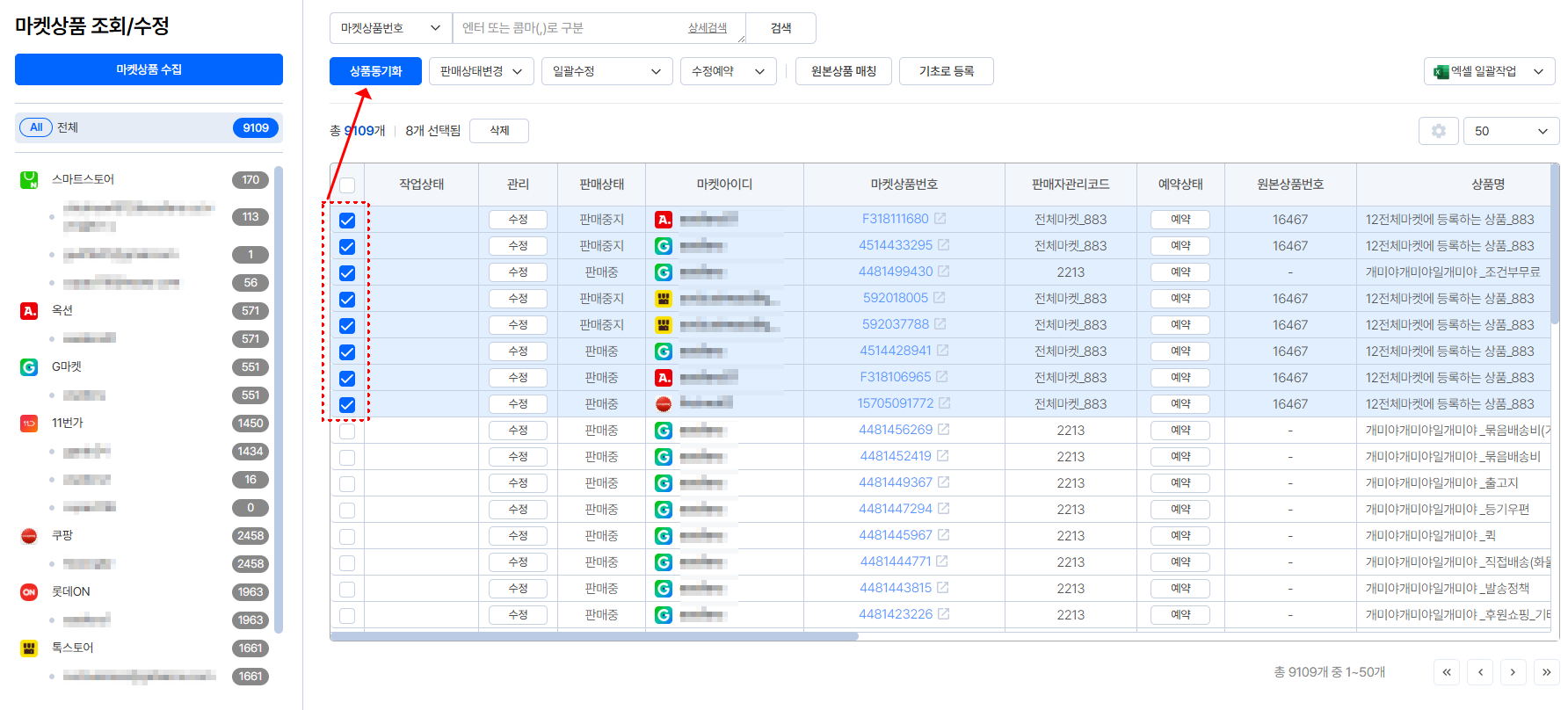Select G마켓 in the market list
The image size is (1568, 710).
[67, 367]
